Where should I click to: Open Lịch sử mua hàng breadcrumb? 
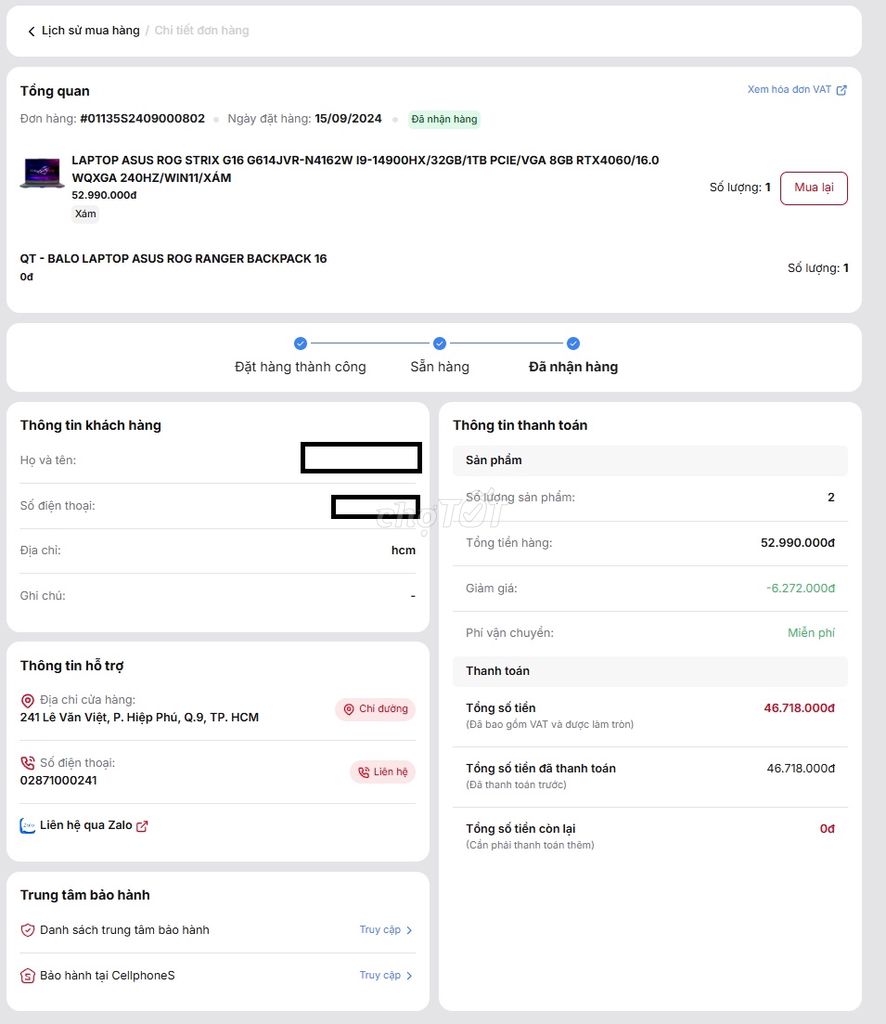(x=90, y=31)
